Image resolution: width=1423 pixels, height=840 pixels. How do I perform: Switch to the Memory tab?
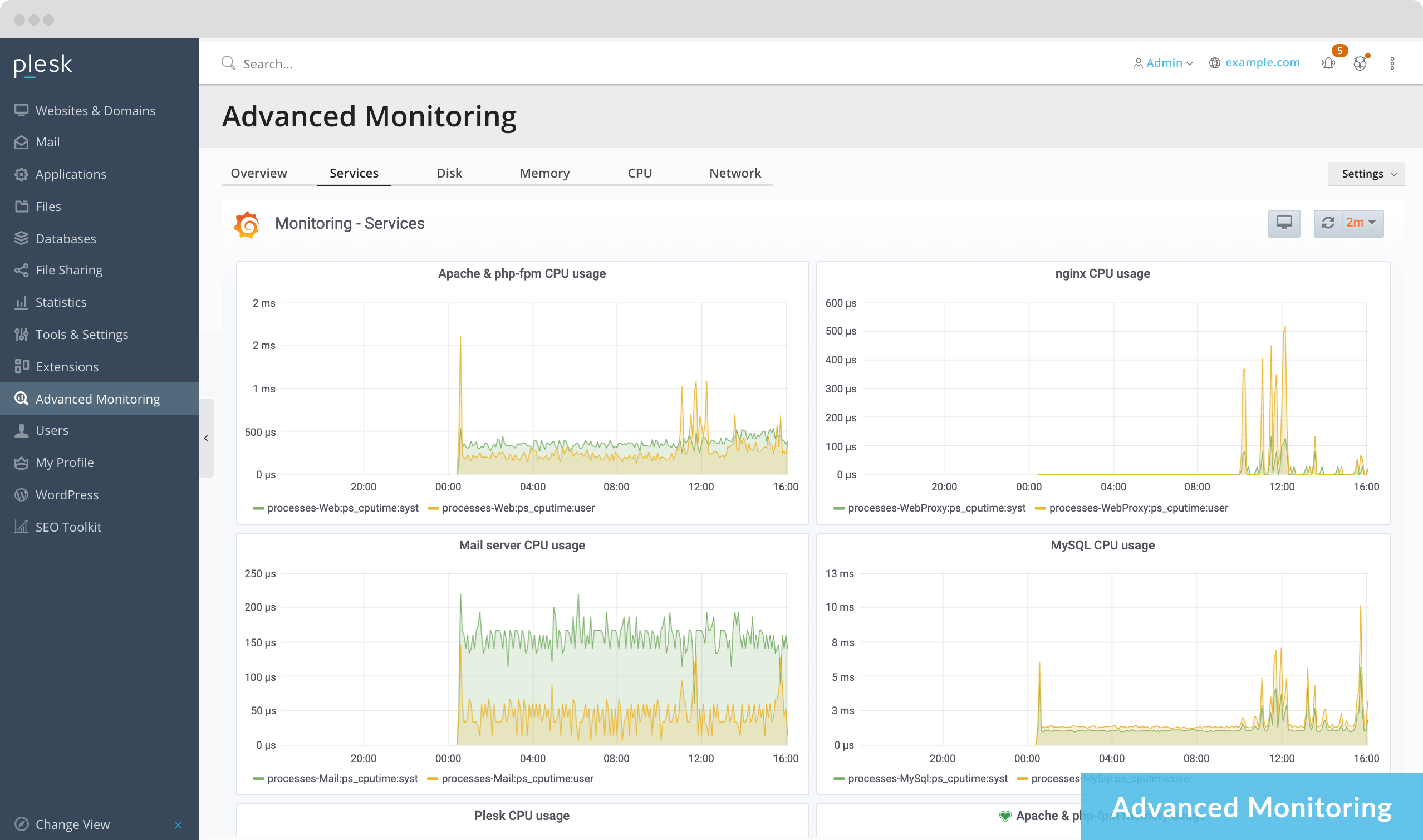[x=544, y=173]
